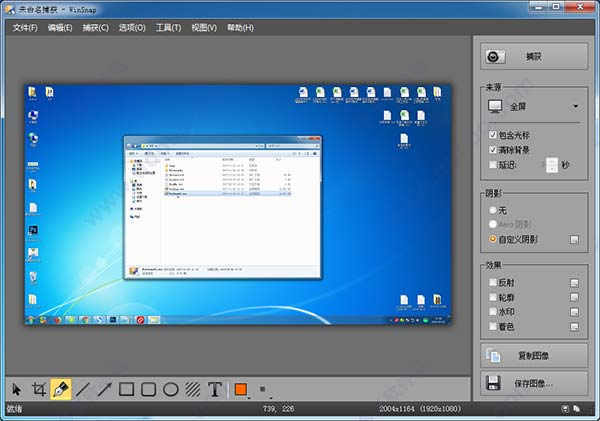Click the 739, 226 coordinates in status bar
Image resolution: width=600 pixels, height=421 pixels.
(278, 409)
